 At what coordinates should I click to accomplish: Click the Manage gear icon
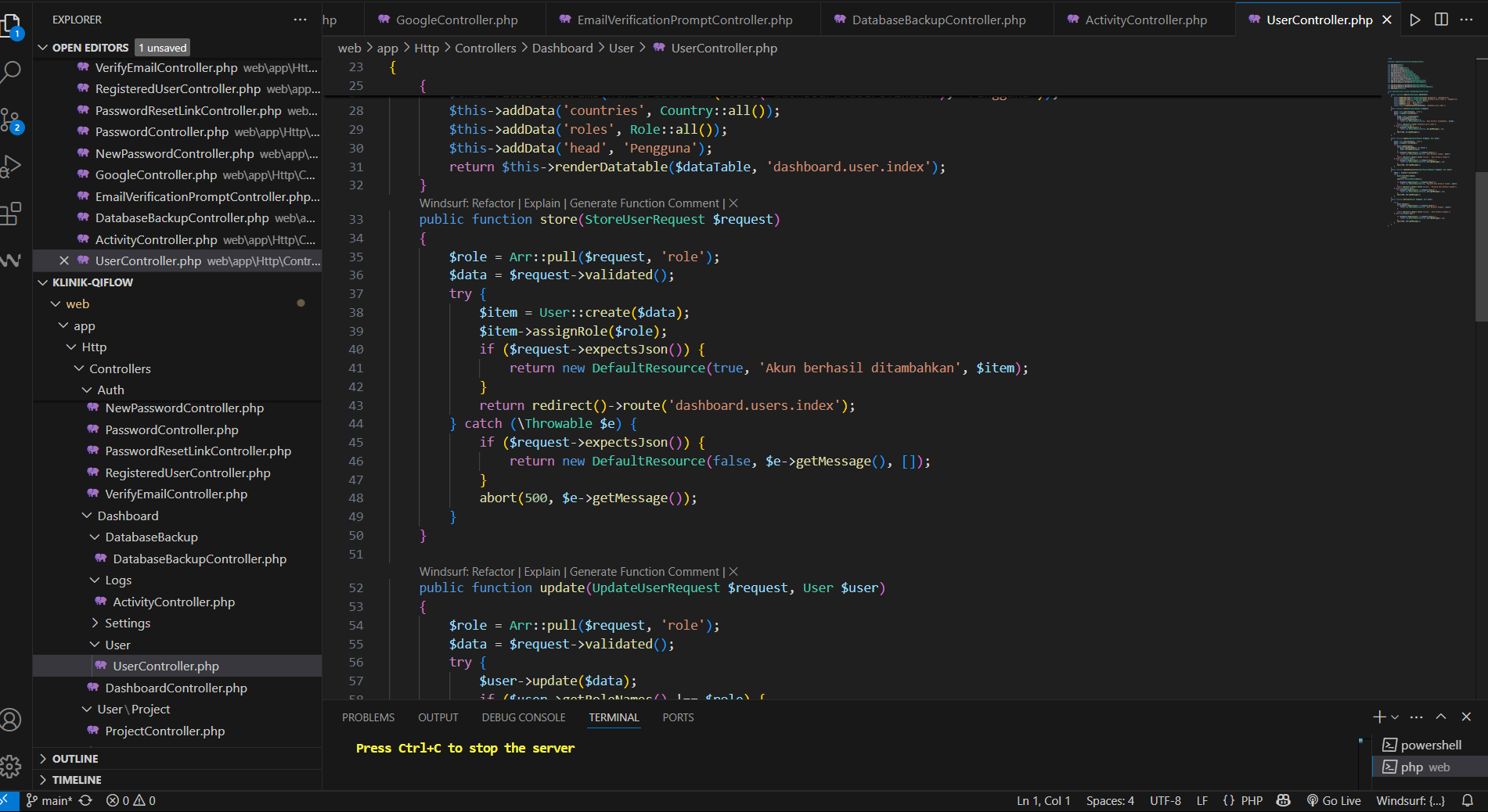(x=11, y=766)
